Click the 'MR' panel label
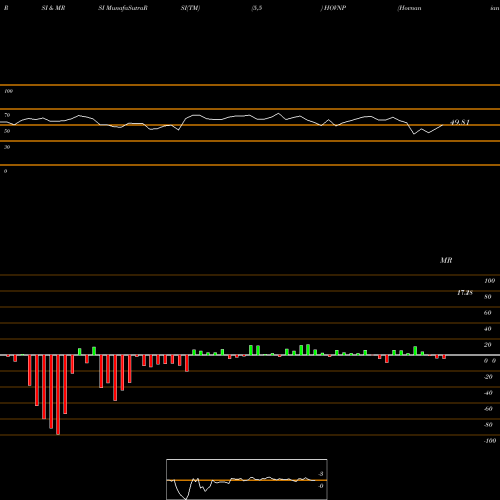Viewport: 500px width, 500px height. point(446,260)
